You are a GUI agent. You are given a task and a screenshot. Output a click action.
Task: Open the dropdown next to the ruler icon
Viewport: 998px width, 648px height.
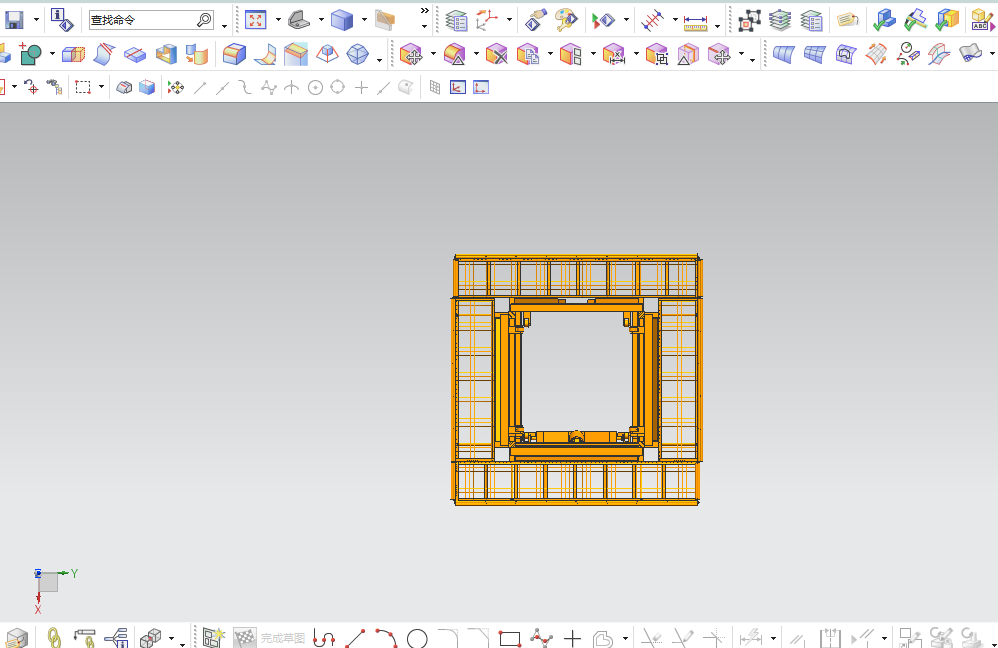[x=717, y=25]
